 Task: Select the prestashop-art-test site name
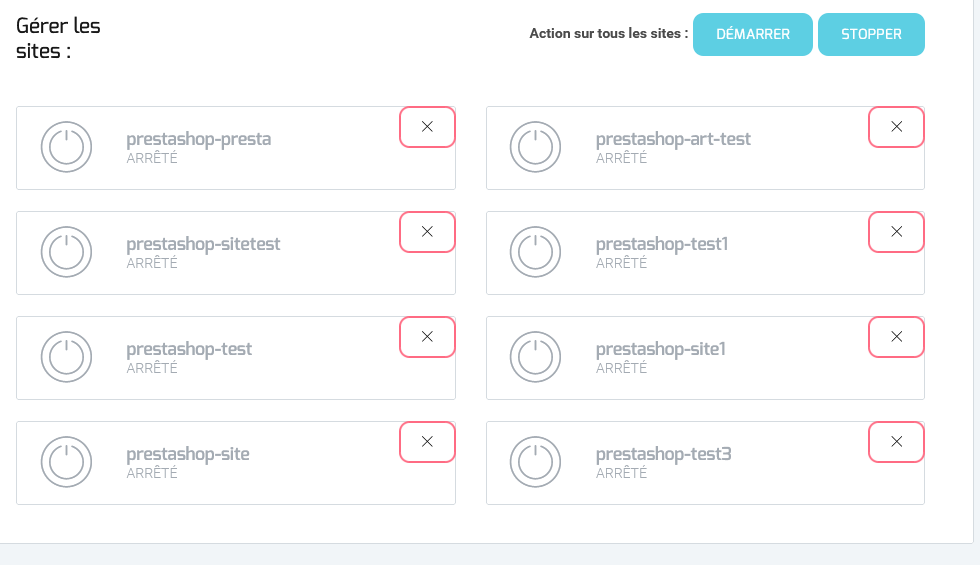click(673, 139)
